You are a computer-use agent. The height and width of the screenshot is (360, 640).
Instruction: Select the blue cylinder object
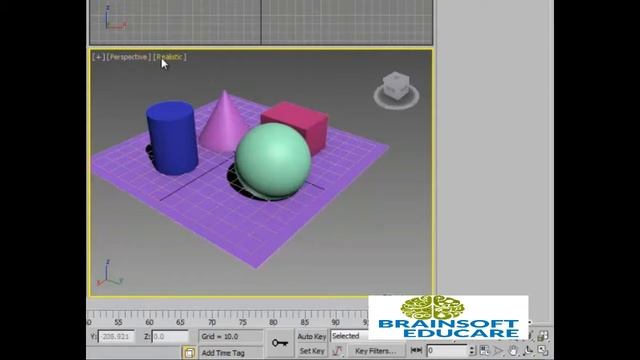click(x=171, y=138)
